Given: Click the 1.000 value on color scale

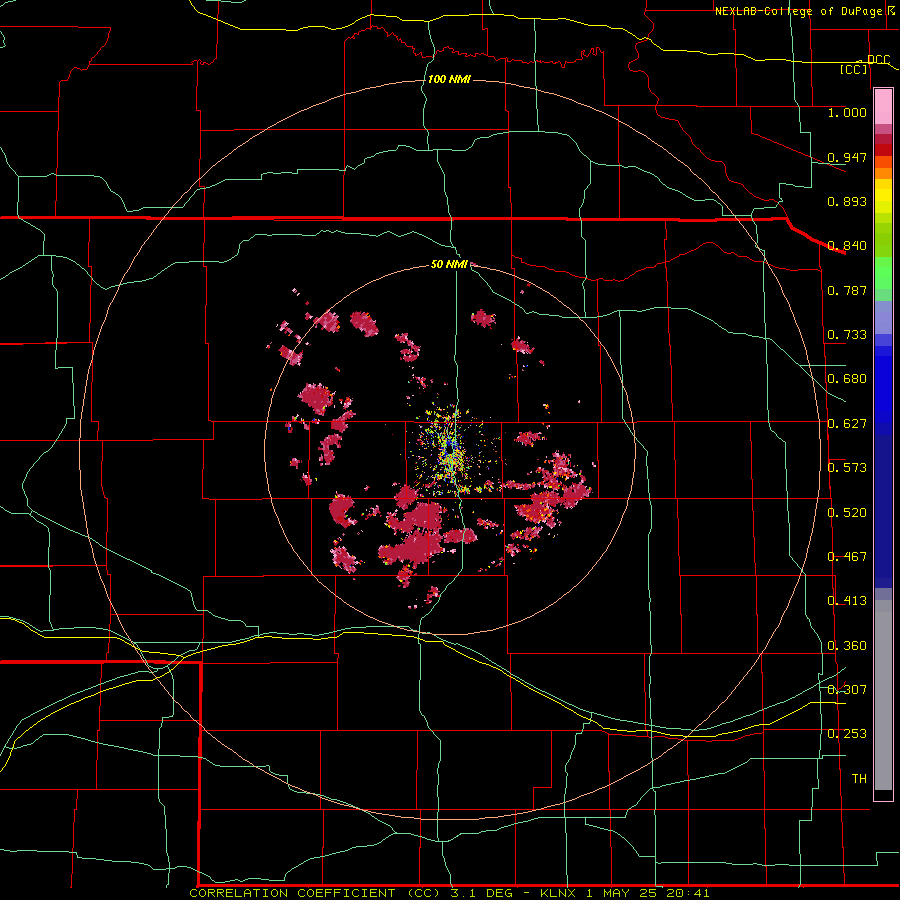Looking at the screenshot, I should point(847,112).
